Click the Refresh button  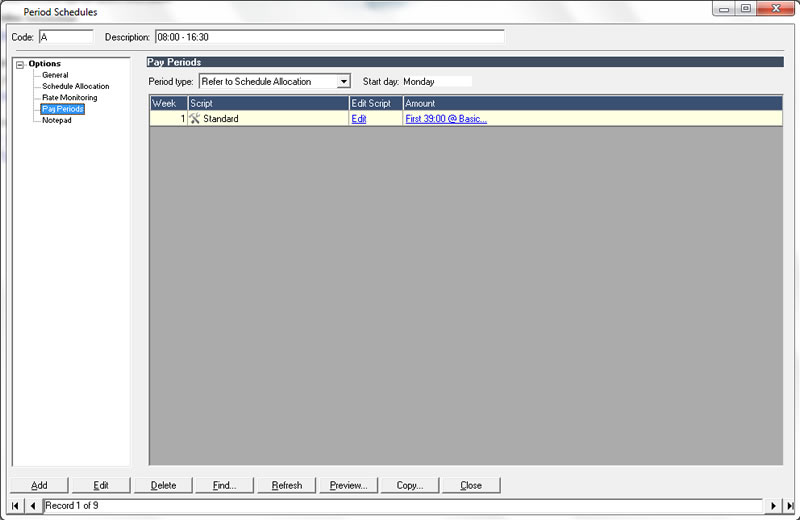(x=287, y=485)
